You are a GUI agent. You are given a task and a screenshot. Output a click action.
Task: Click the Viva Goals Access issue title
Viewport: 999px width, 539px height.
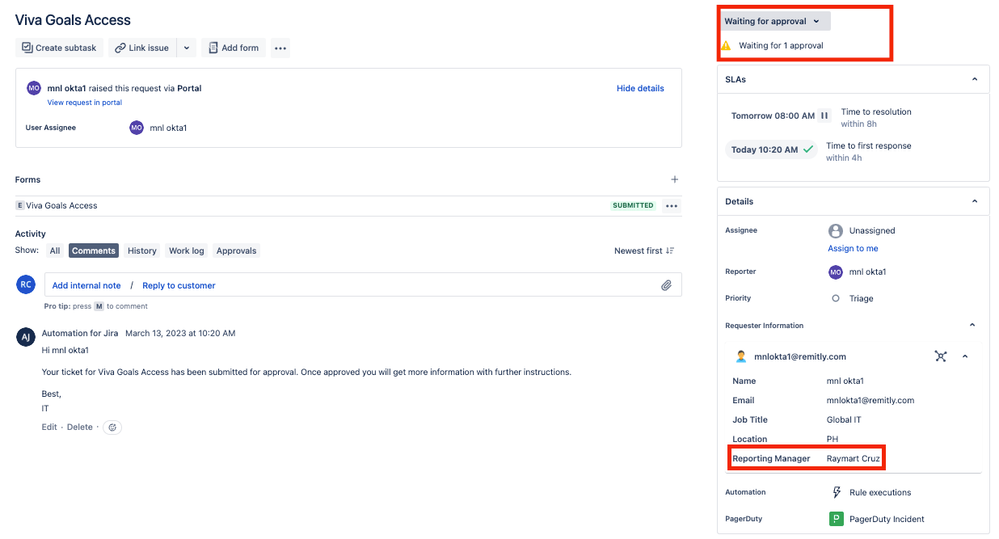pyautogui.click(x=73, y=20)
